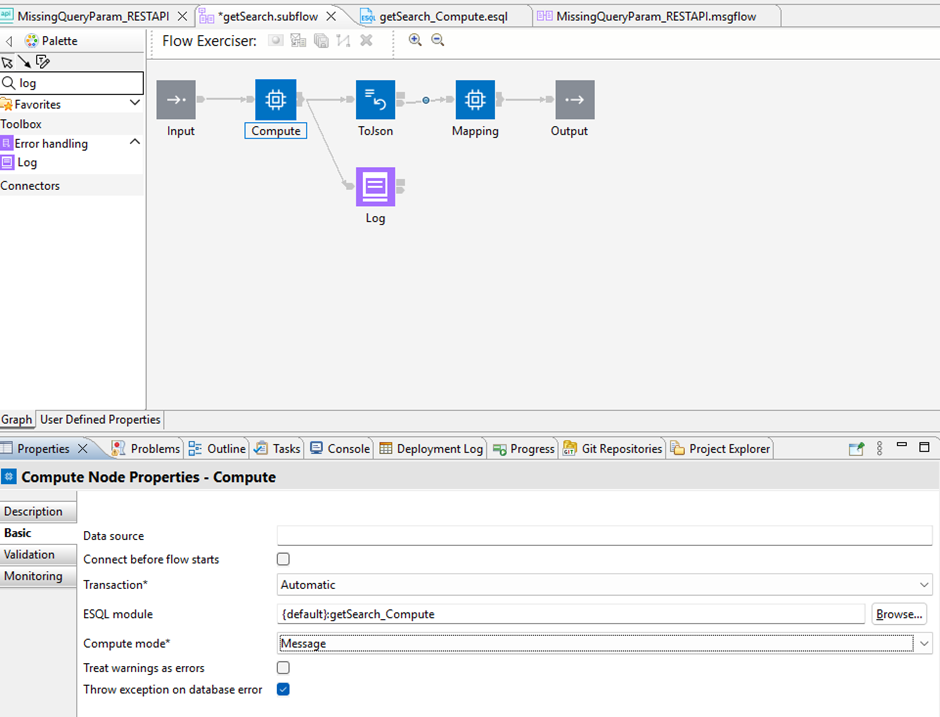Open the Compute mode dropdown
Viewport: 940px width, 717px height.
pos(604,644)
